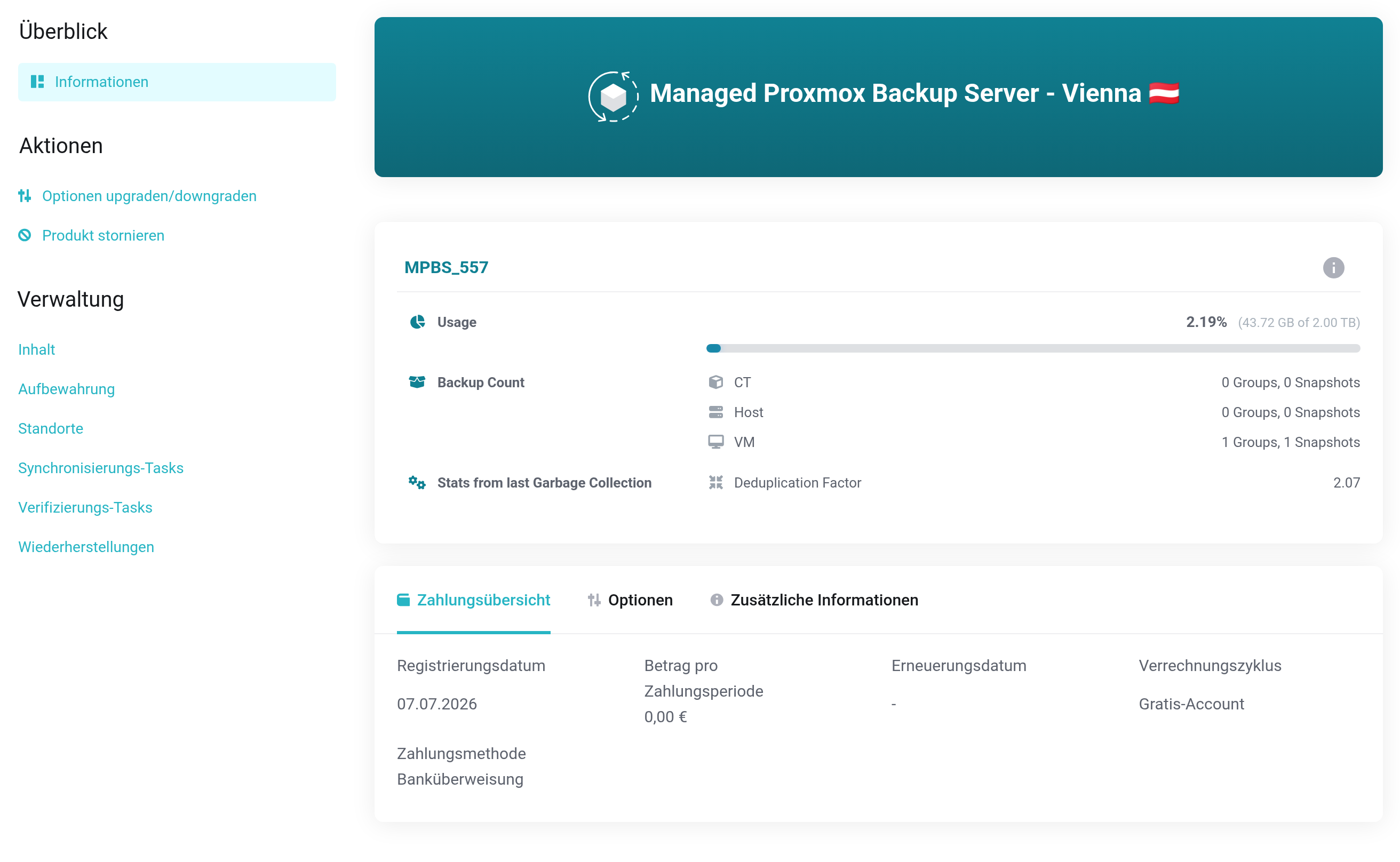Click the Produkt stornieren cancel icon
Screen dimensions: 1400x862
[x=25, y=235]
